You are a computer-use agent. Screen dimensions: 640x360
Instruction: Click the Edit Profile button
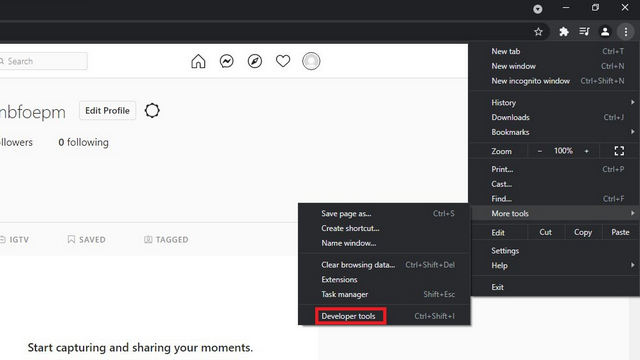[x=107, y=111]
